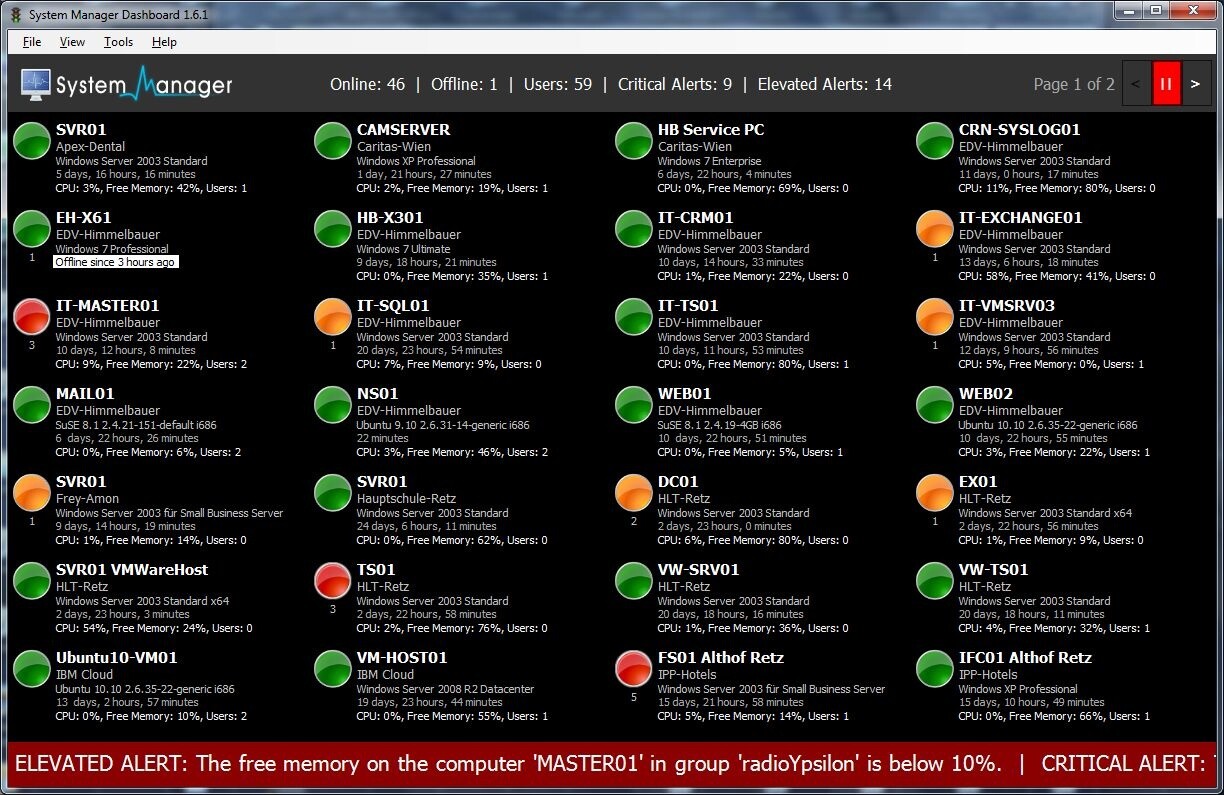The width and height of the screenshot is (1224, 795).
Task: Click the red status icon for IT-MASTER01
Action: [x=32, y=317]
